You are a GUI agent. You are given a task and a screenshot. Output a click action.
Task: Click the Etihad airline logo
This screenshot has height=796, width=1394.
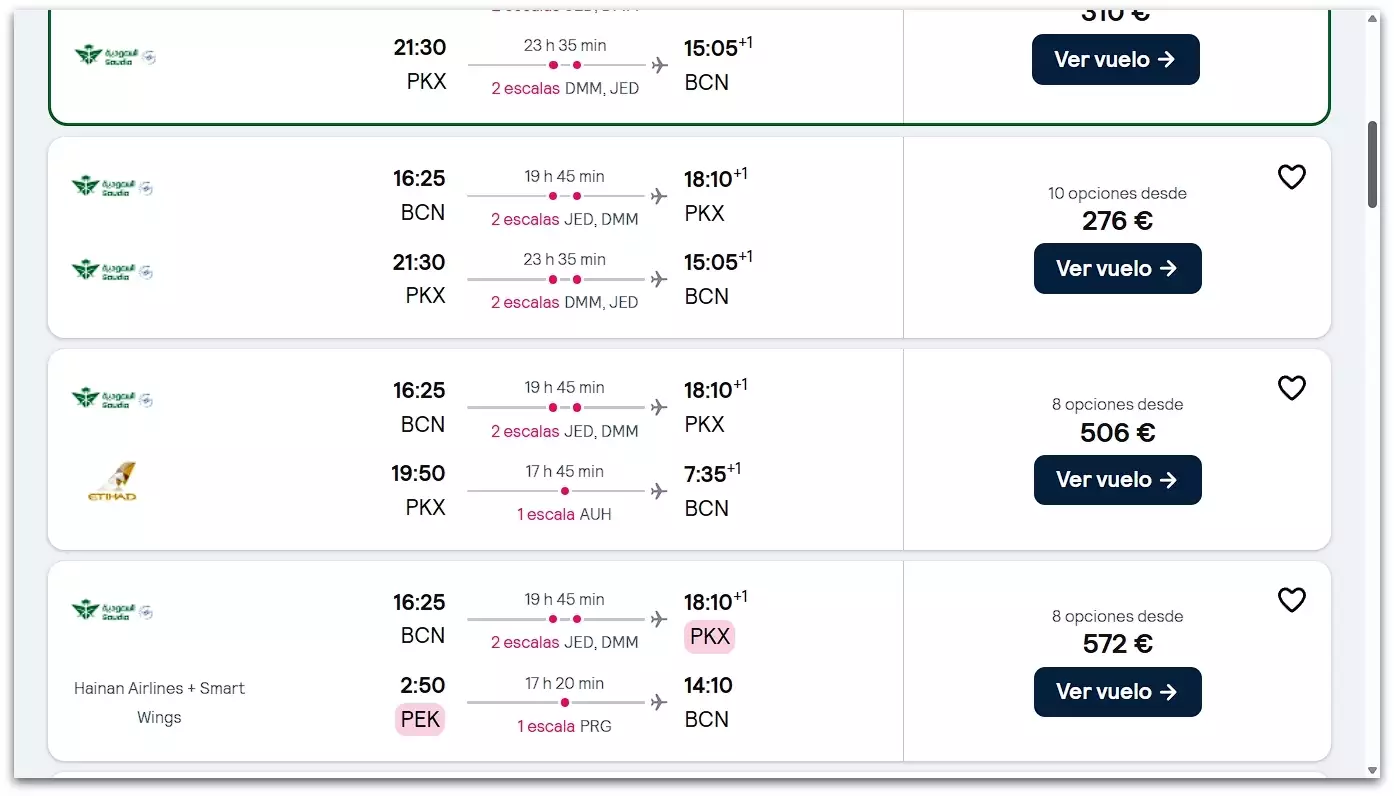(x=112, y=482)
